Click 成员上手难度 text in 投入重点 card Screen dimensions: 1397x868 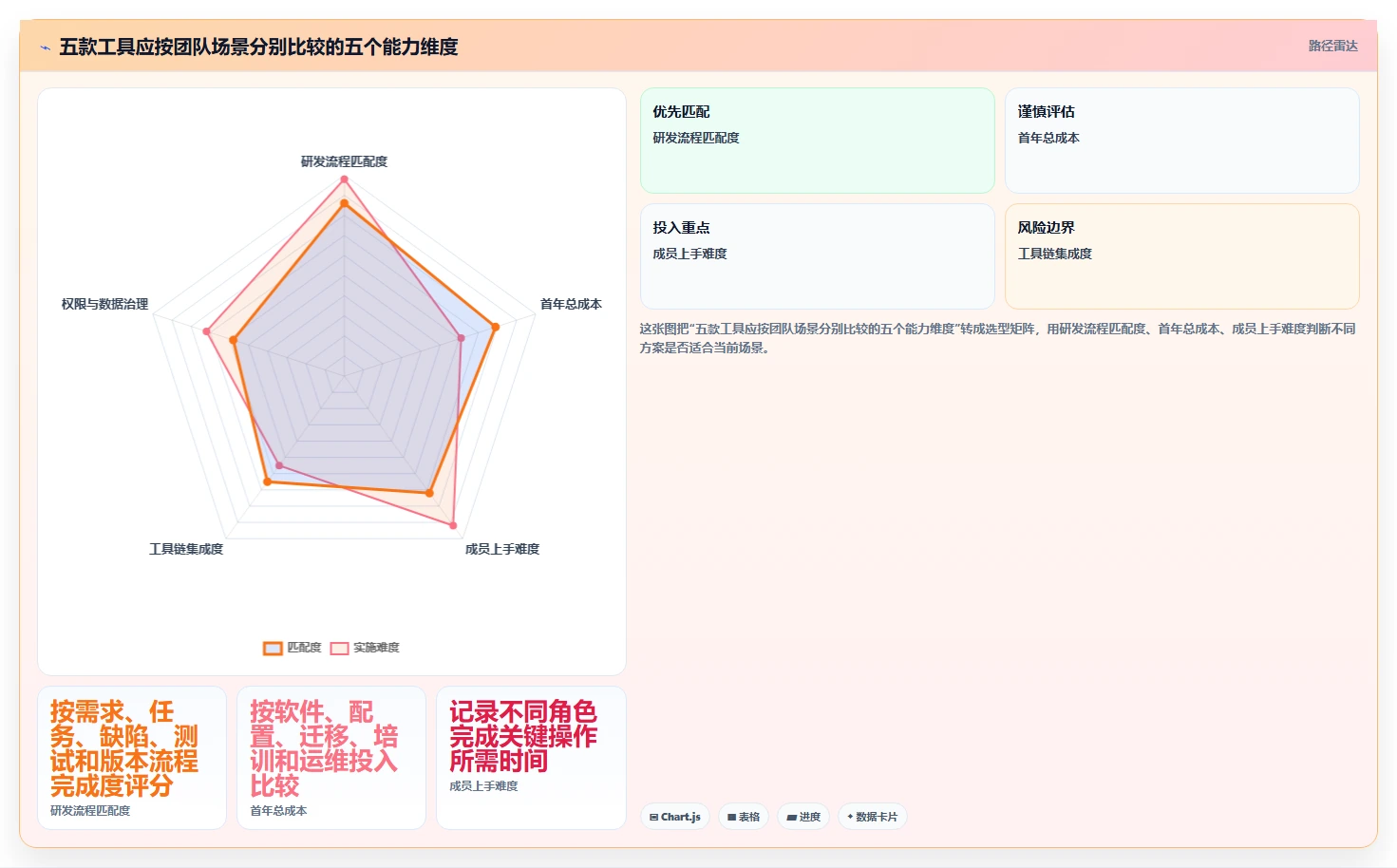click(x=689, y=254)
